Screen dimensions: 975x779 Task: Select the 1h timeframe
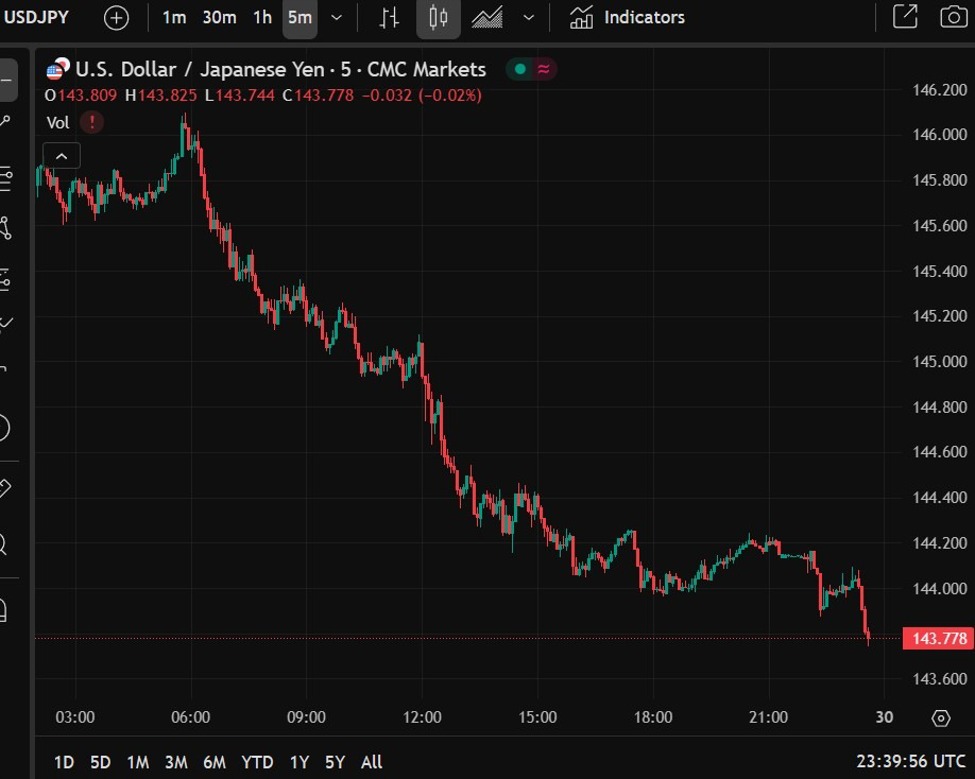(x=262, y=17)
